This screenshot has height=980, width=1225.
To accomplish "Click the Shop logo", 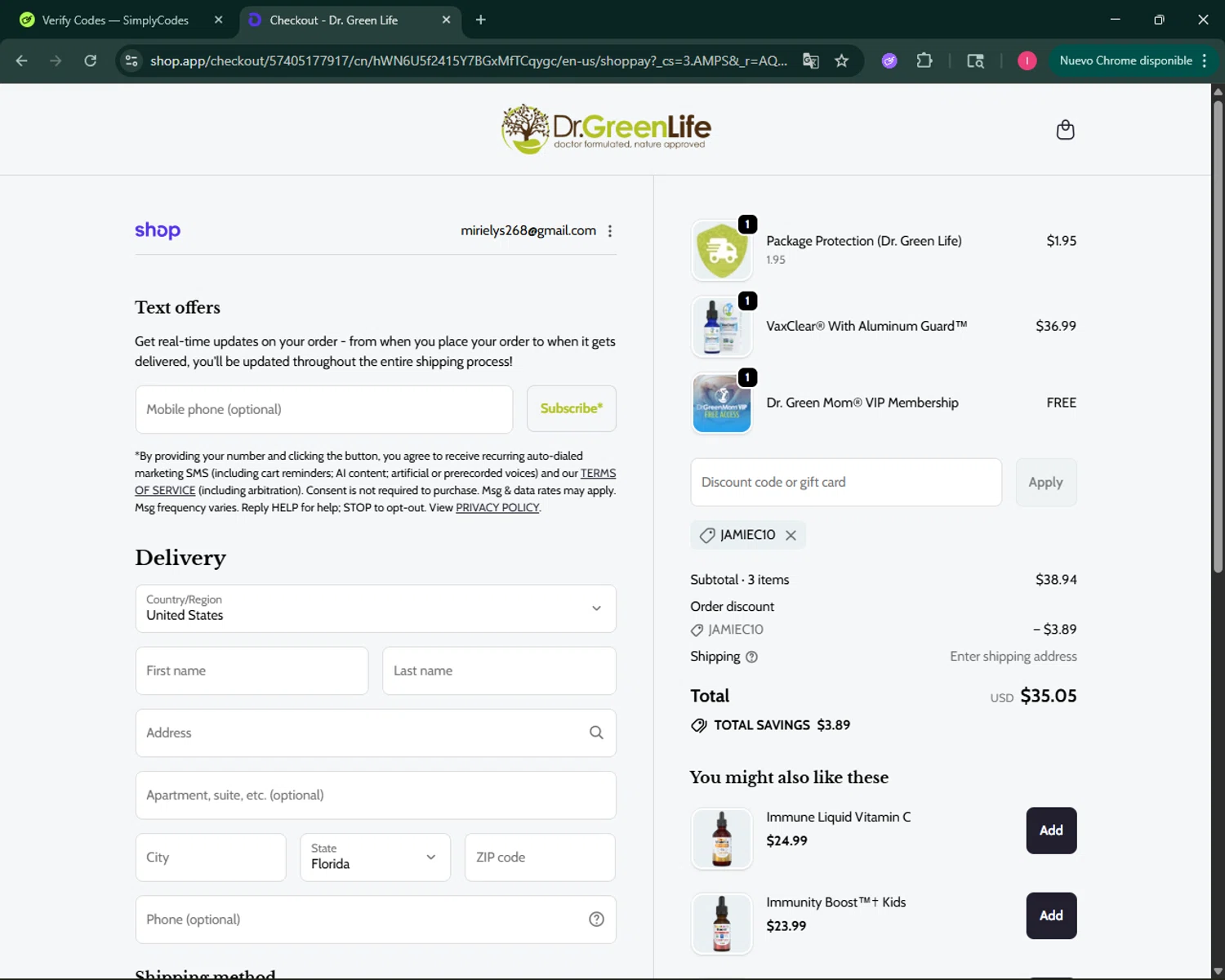I will pos(158,230).
